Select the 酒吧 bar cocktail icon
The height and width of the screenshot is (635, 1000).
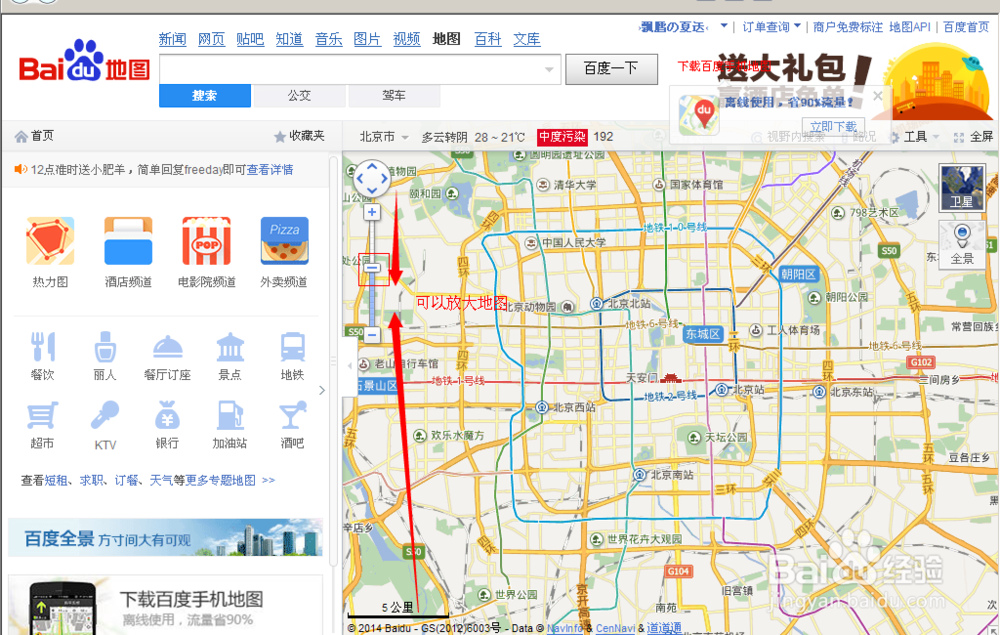[293, 415]
